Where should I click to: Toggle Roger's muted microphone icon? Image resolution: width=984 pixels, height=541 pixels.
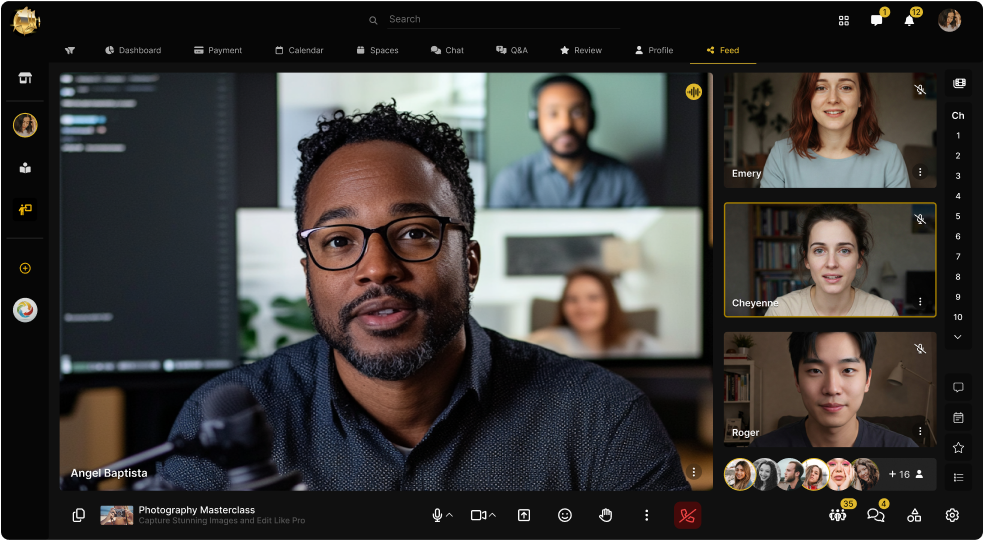coord(920,348)
